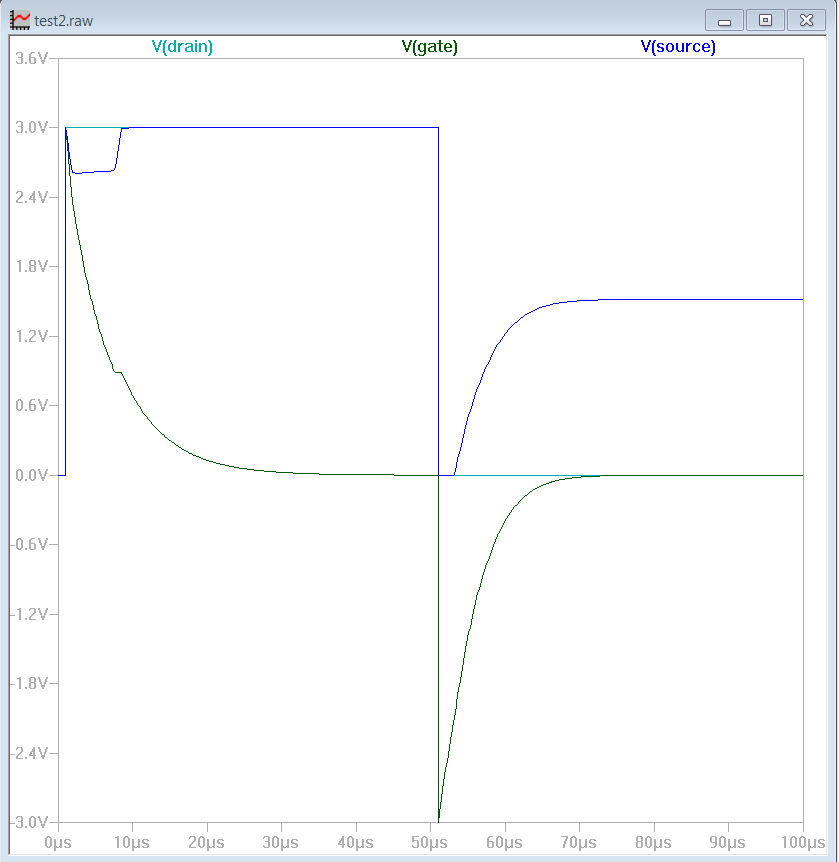The height and width of the screenshot is (862, 839).
Task: Click the 80µs time axis label
Action: coord(653,843)
